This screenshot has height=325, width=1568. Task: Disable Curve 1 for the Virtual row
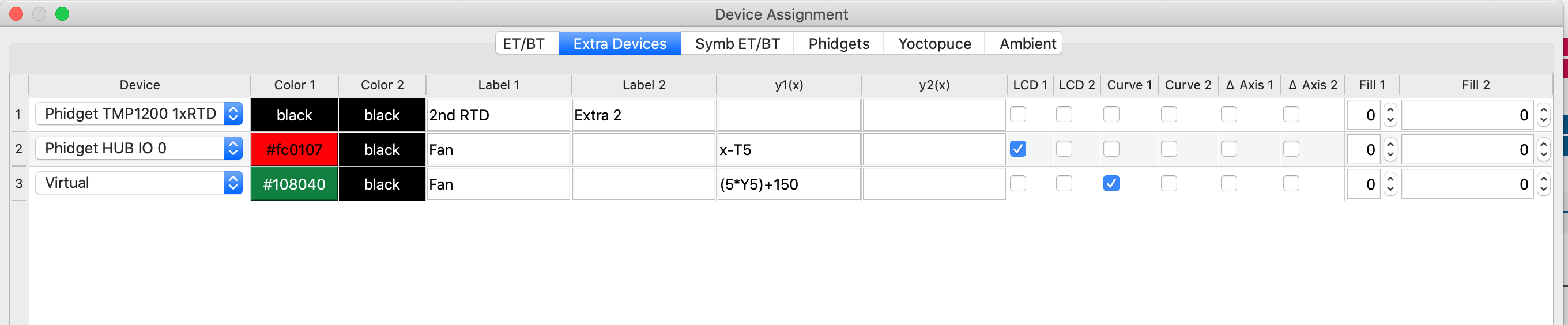pyautogui.click(x=1111, y=184)
